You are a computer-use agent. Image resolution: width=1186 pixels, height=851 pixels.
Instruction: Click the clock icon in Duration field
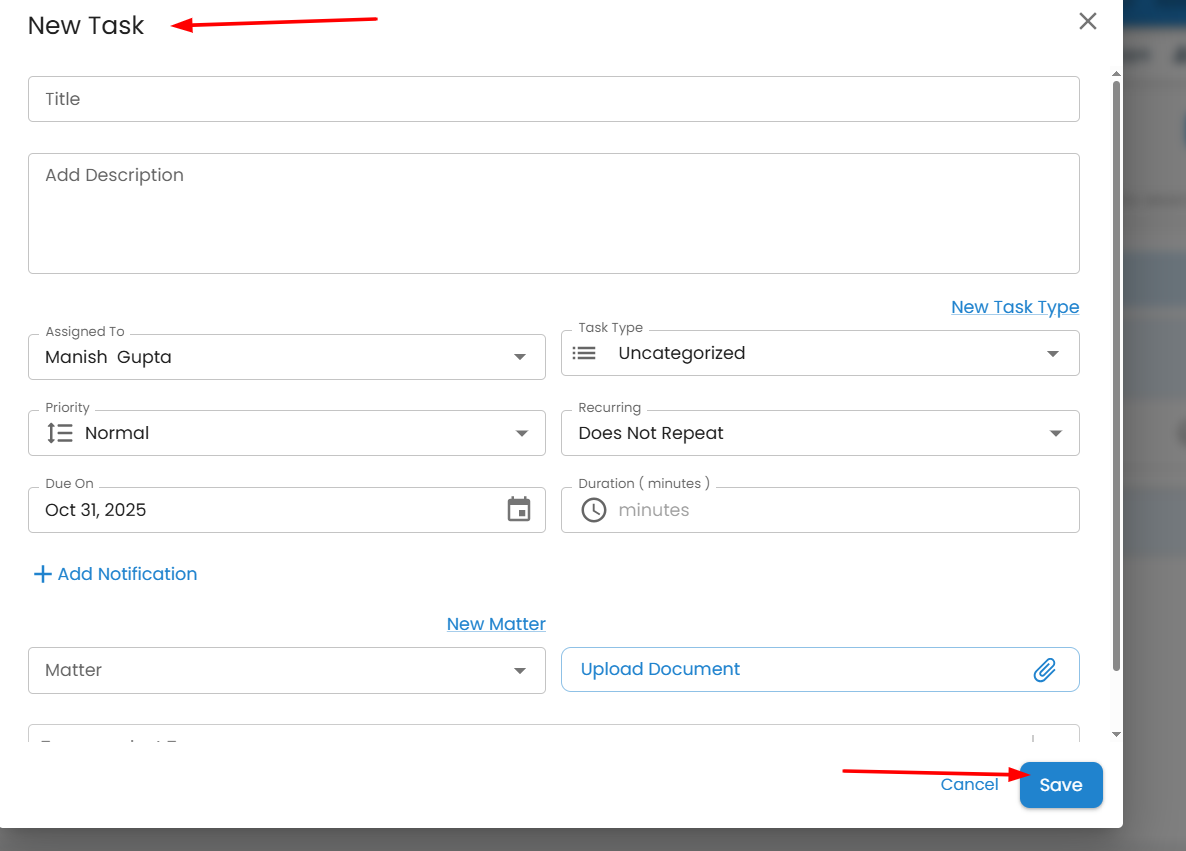click(x=594, y=510)
